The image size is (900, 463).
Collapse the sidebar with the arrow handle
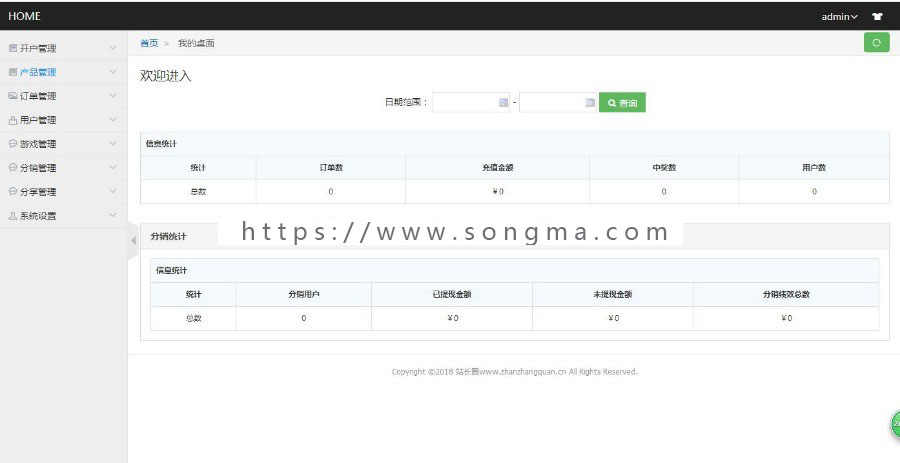pos(133,240)
